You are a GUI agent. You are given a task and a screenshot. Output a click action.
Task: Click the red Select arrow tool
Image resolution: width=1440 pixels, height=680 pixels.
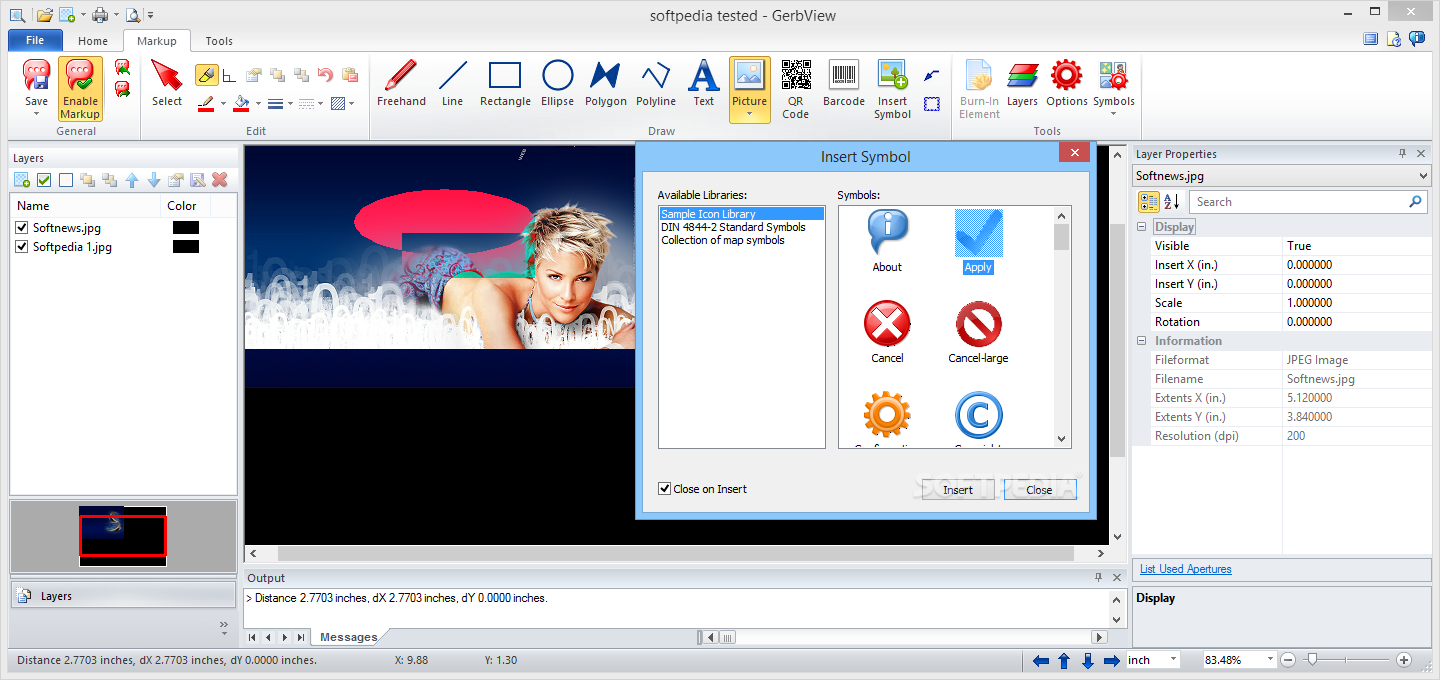(x=167, y=84)
